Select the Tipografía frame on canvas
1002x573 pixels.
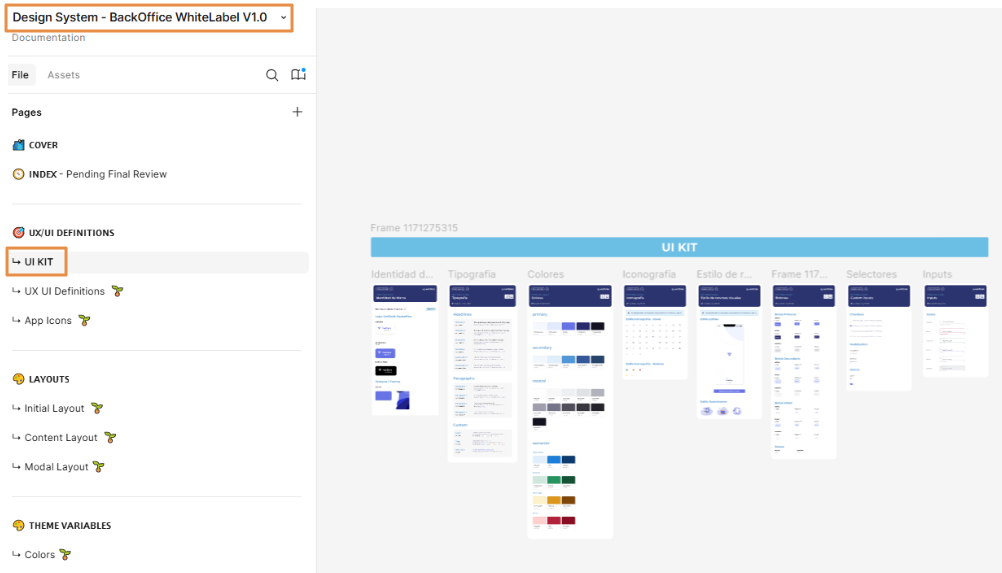point(482,370)
